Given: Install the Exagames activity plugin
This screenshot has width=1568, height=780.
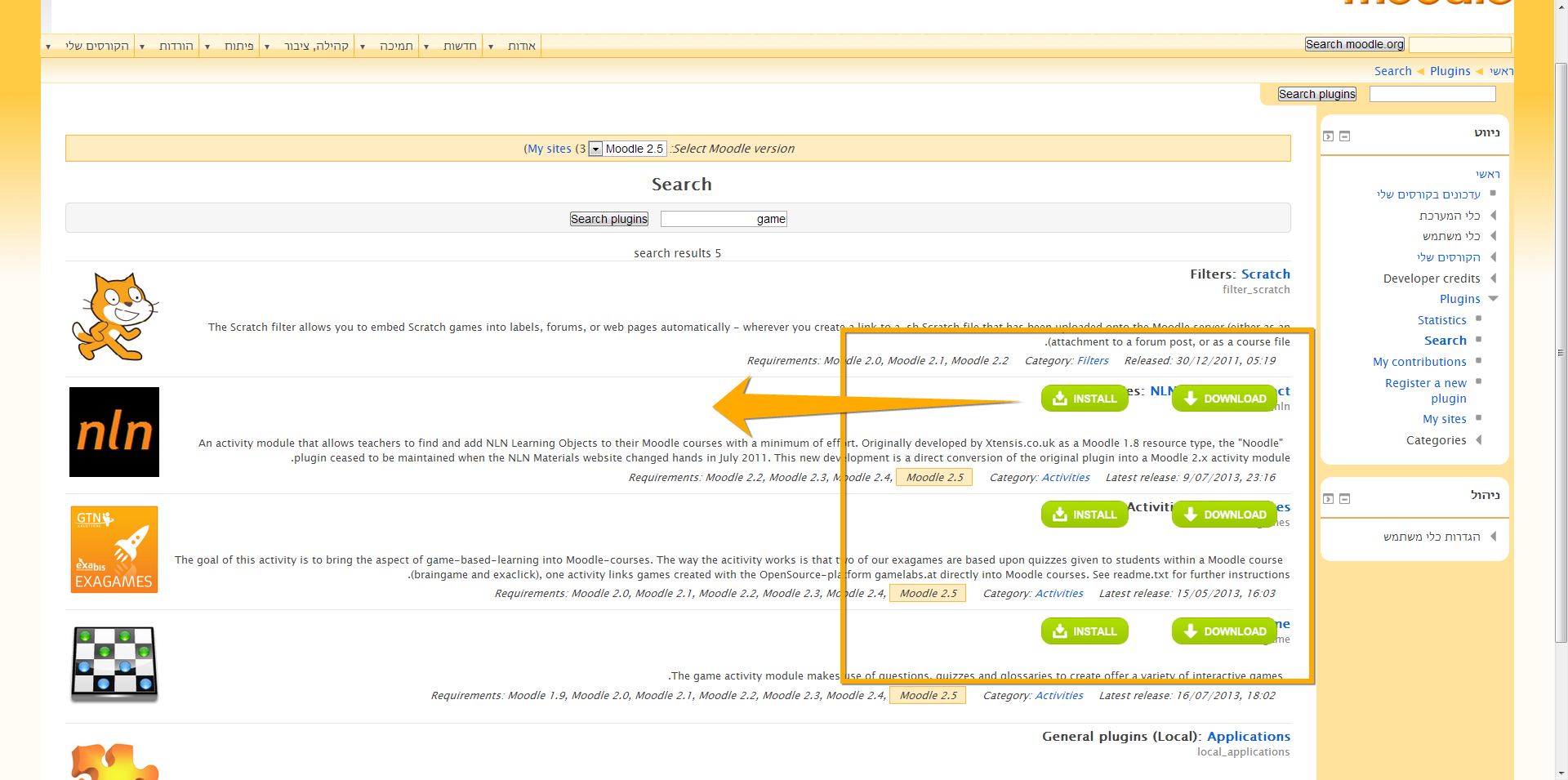Looking at the screenshot, I should click(x=1085, y=515).
